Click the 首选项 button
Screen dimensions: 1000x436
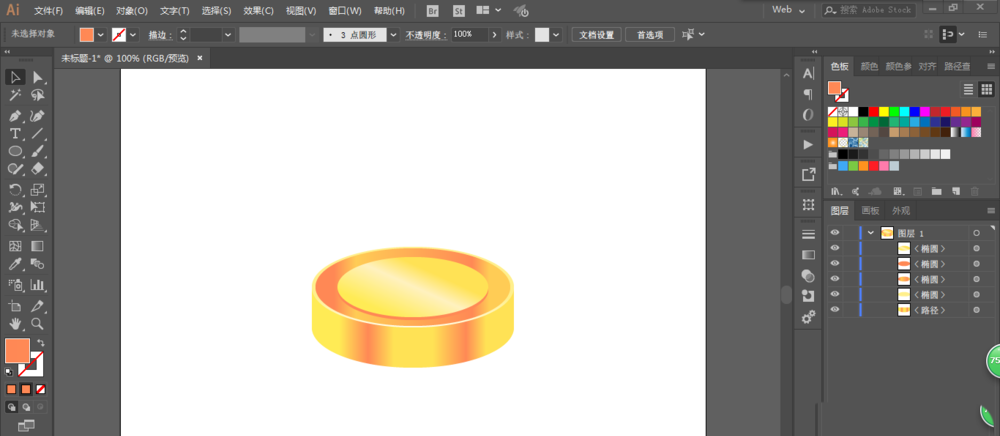[x=649, y=34]
